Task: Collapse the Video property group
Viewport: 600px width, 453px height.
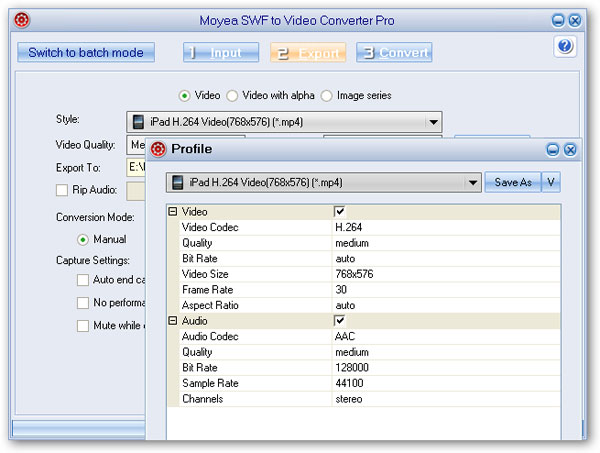Action: pyautogui.click(x=173, y=212)
